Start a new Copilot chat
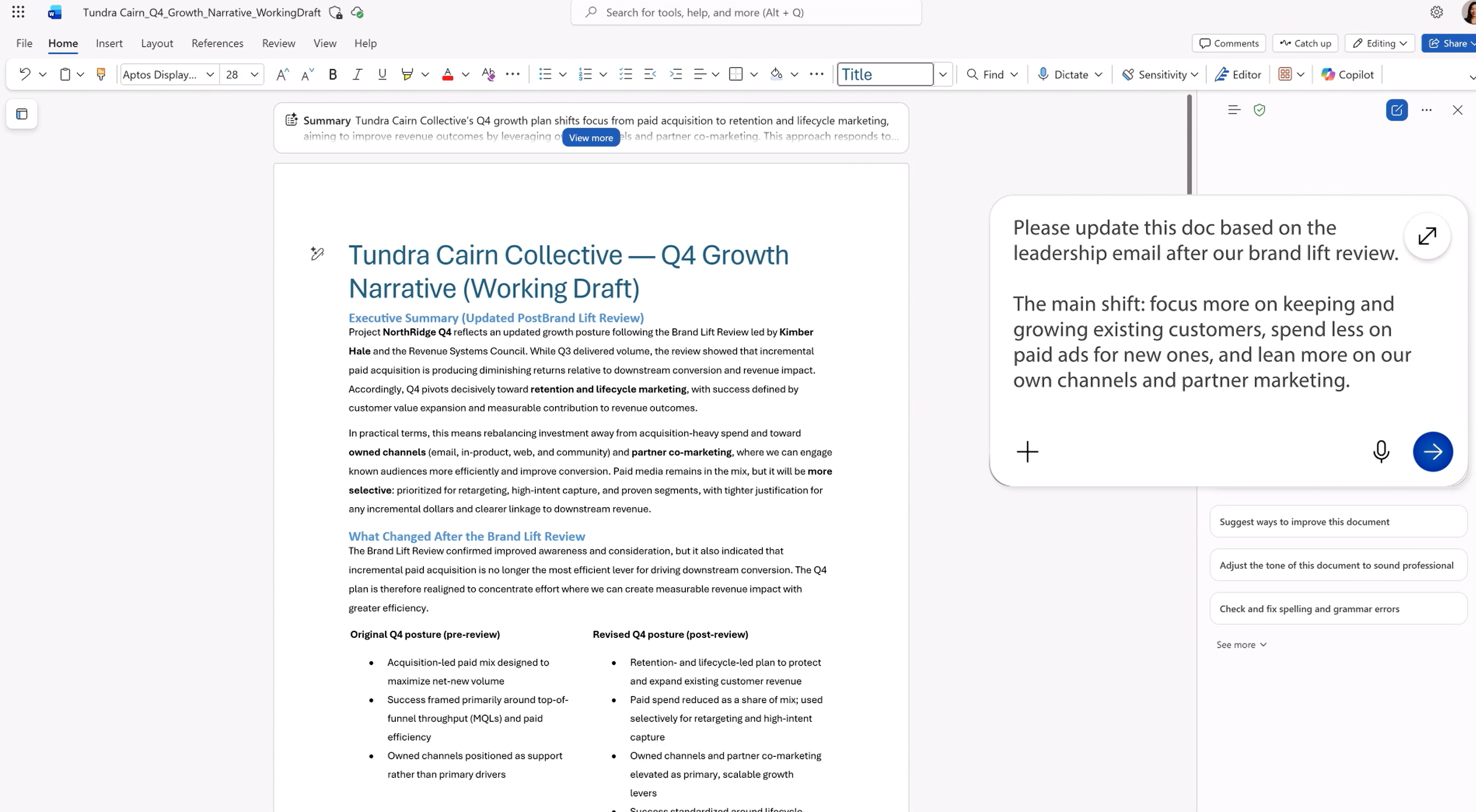The image size is (1476, 812). pyautogui.click(x=1396, y=110)
